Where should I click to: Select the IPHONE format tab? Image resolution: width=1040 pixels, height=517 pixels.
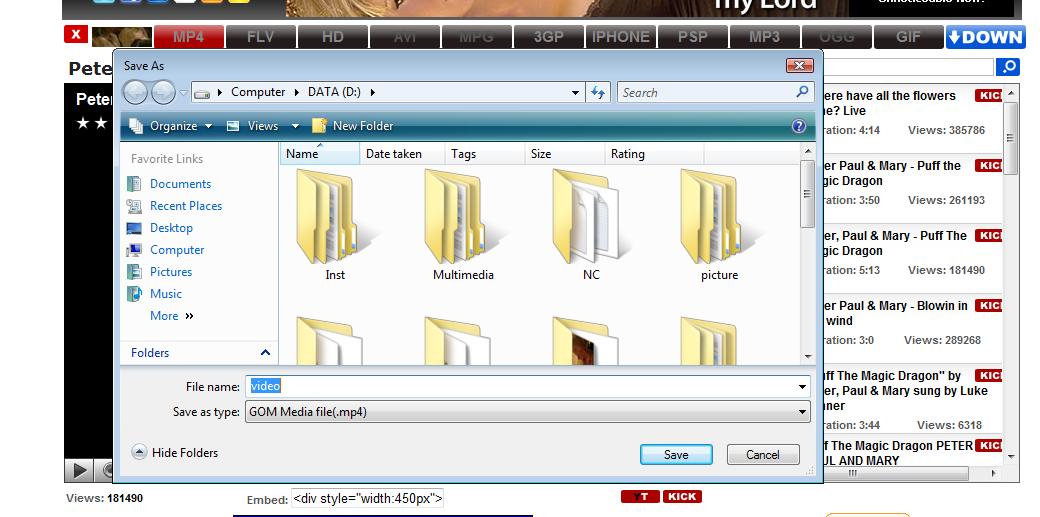click(621, 37)
